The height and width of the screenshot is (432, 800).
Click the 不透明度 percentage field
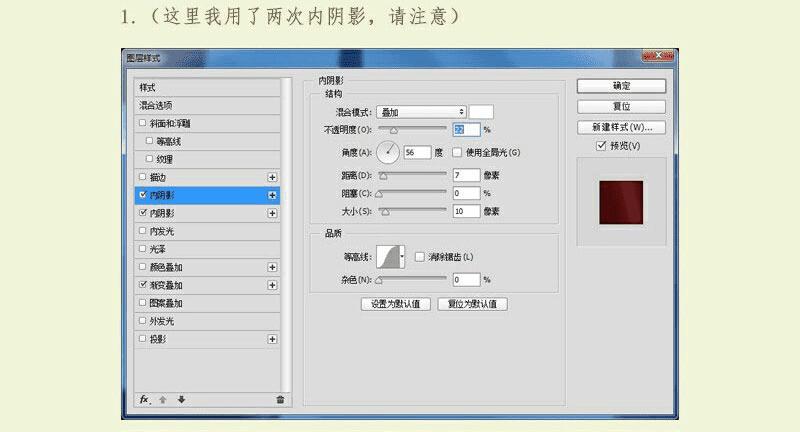[x=466, y=130]
